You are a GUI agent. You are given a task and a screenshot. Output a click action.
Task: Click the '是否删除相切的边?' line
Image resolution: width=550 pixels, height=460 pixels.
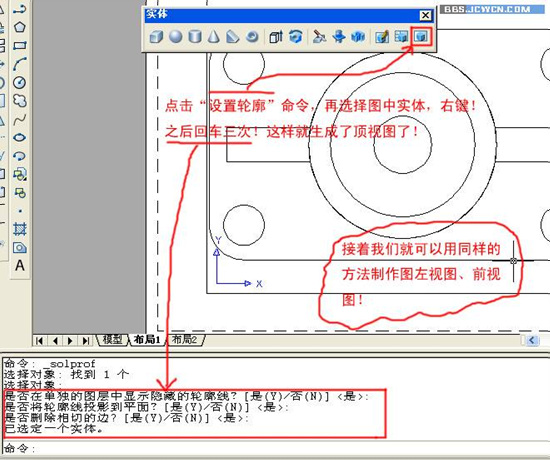pos(127,418)
